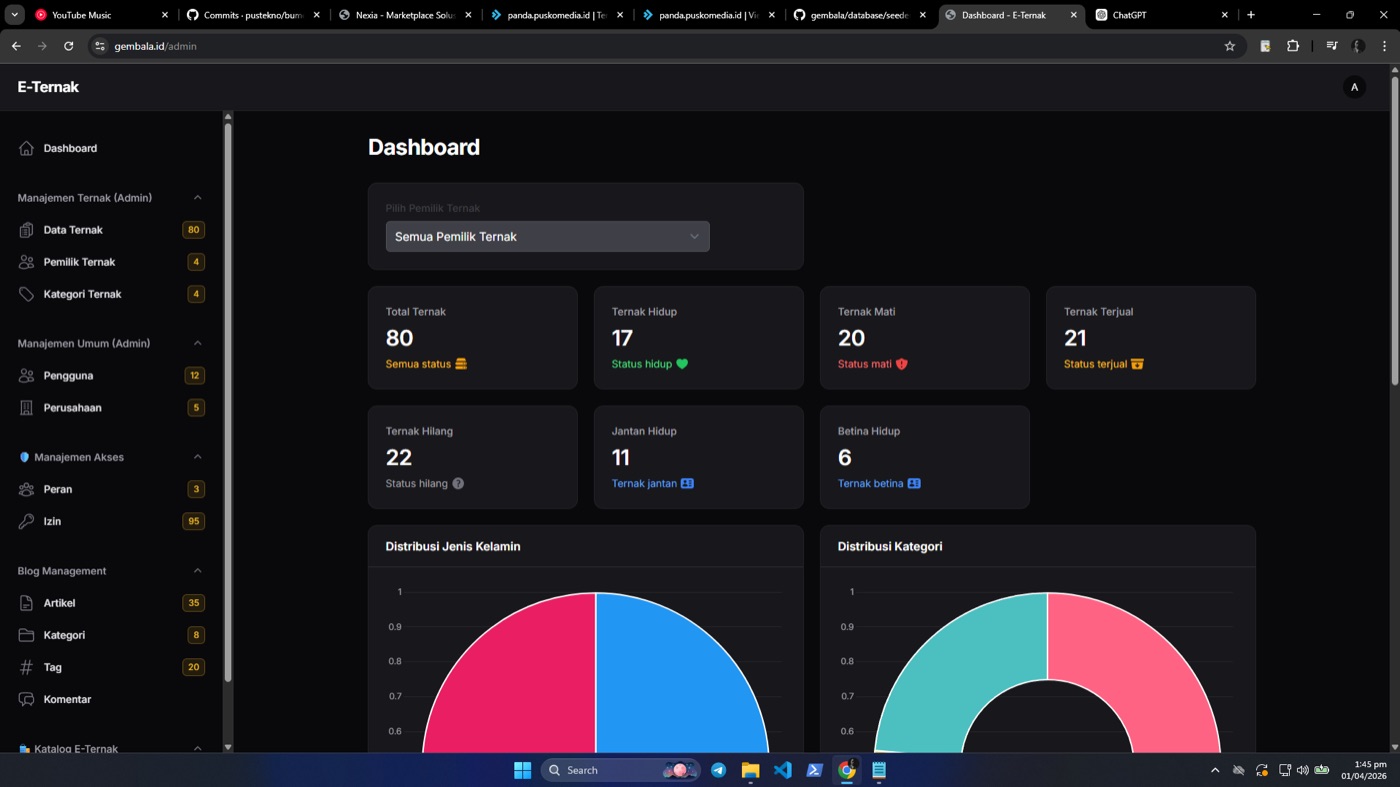Click the Distribusi Kategori chart heading
1400x787 pixels.
pos(890,546)
